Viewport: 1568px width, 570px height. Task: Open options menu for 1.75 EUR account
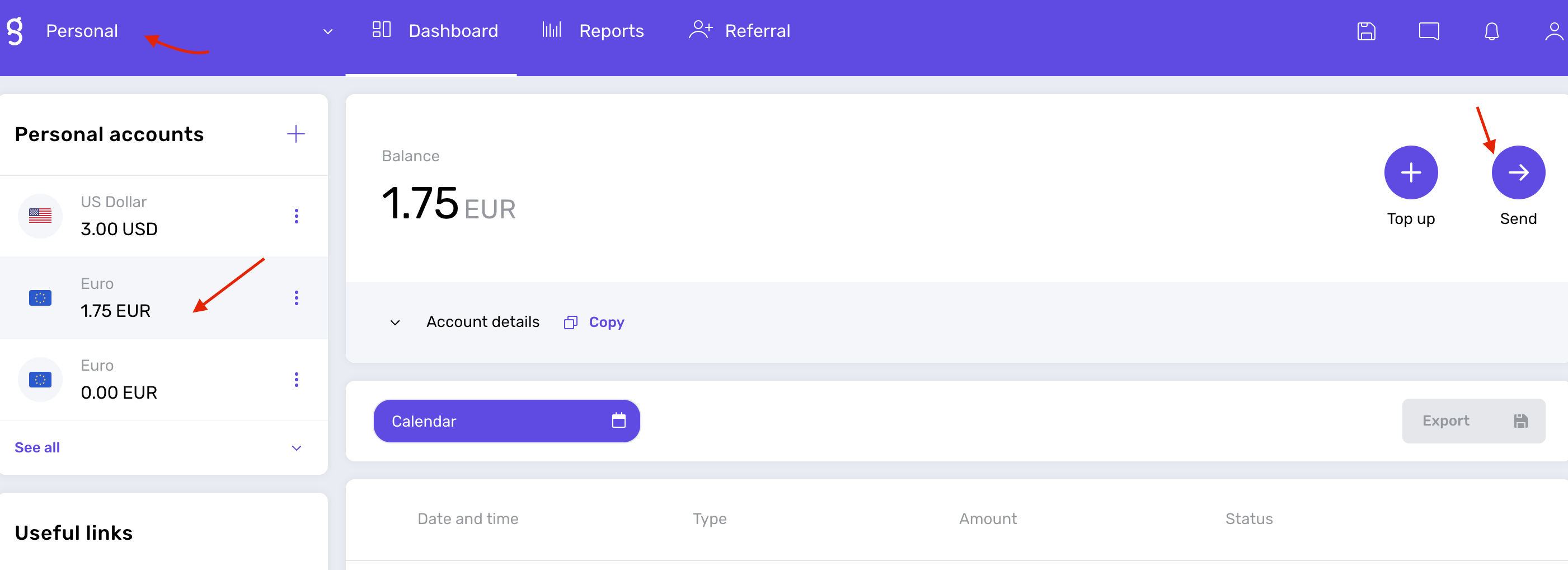click(x=297, y=298)
